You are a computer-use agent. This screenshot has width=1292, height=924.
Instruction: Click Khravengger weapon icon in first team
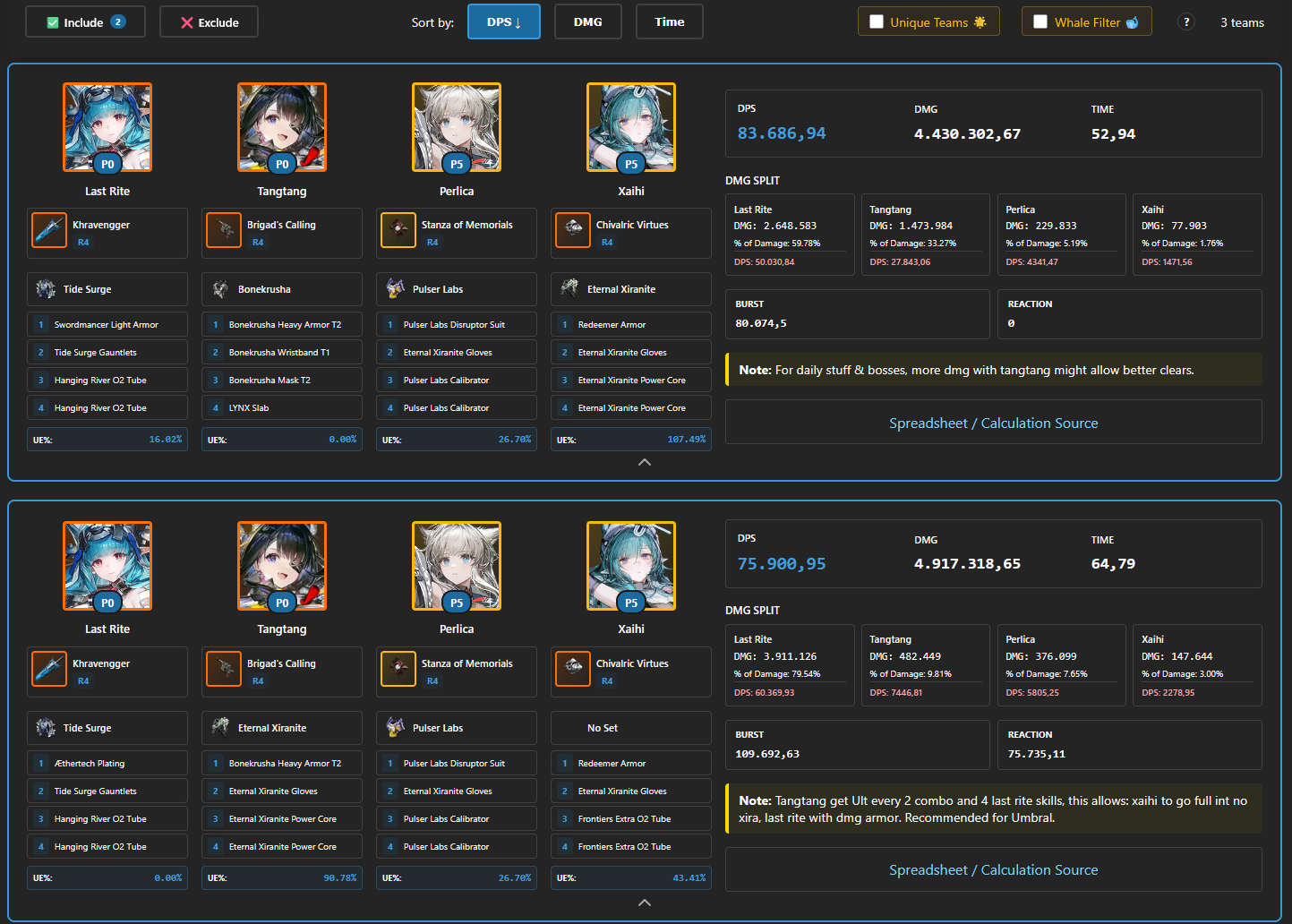click(x=49, y=230)
